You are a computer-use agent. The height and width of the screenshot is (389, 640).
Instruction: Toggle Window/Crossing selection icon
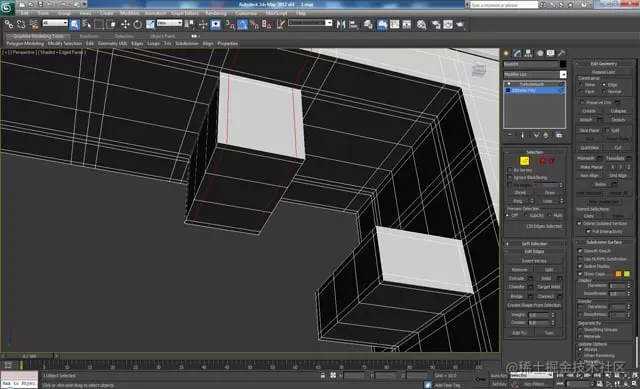point(111,24)
